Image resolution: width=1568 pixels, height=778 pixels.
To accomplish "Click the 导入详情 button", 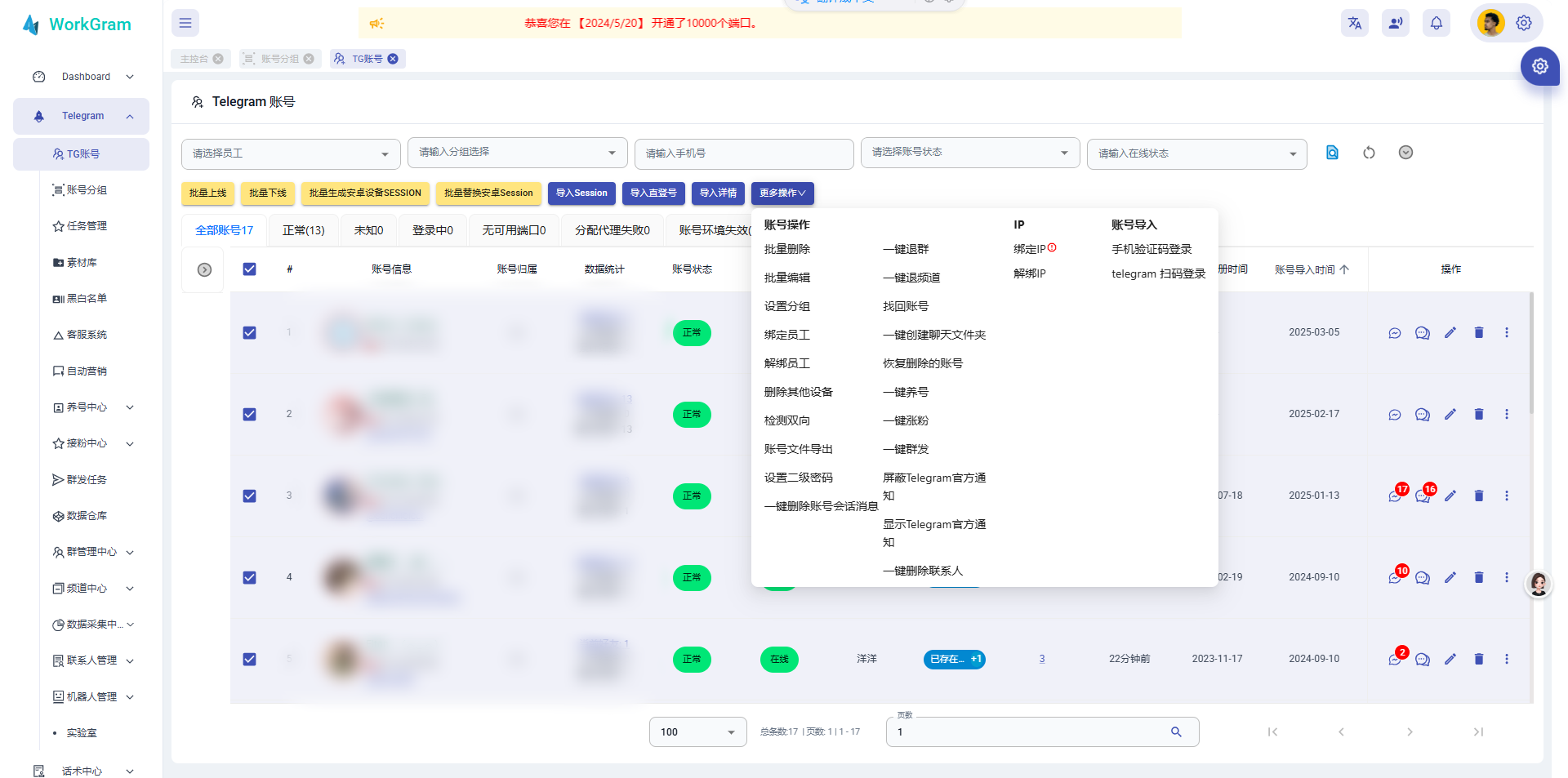I will [x=718, y=193].
